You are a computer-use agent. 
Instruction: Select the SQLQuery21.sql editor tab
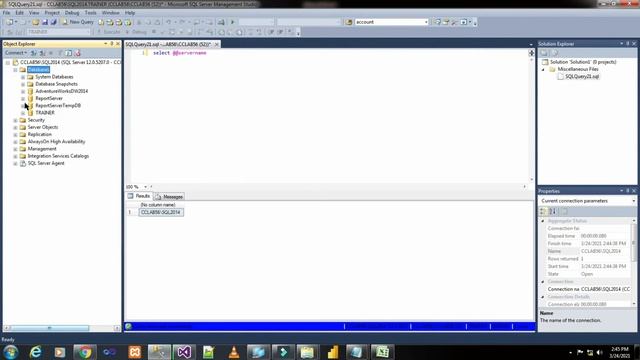[168, 44]
